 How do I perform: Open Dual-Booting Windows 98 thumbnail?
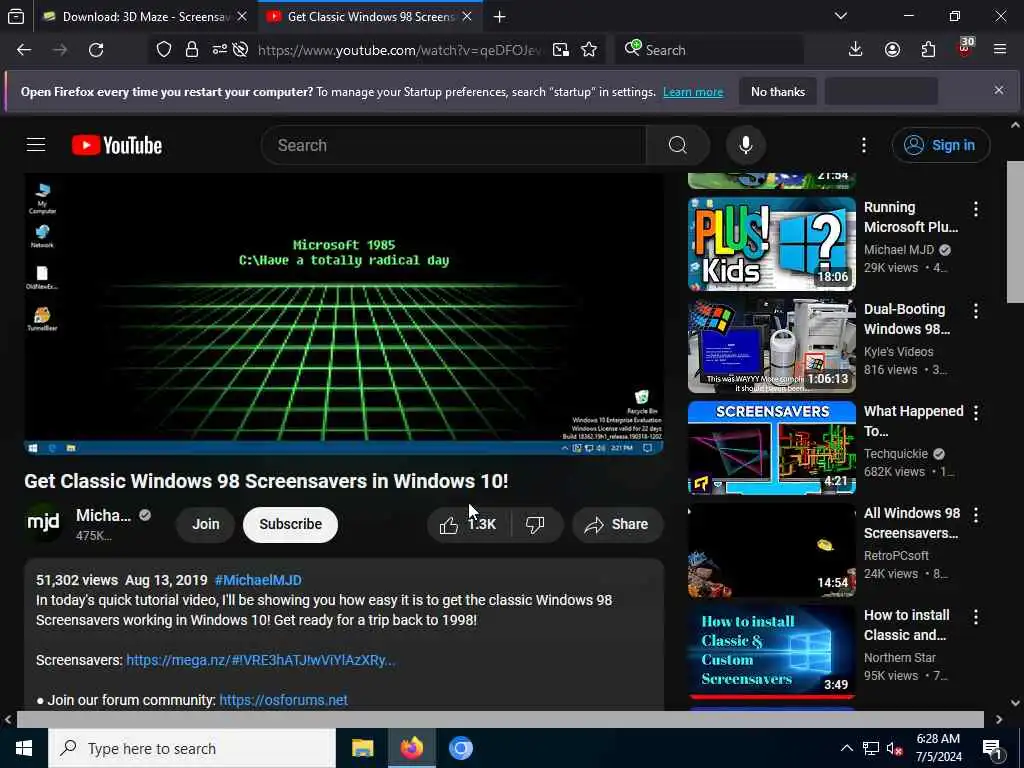[772, 345]
